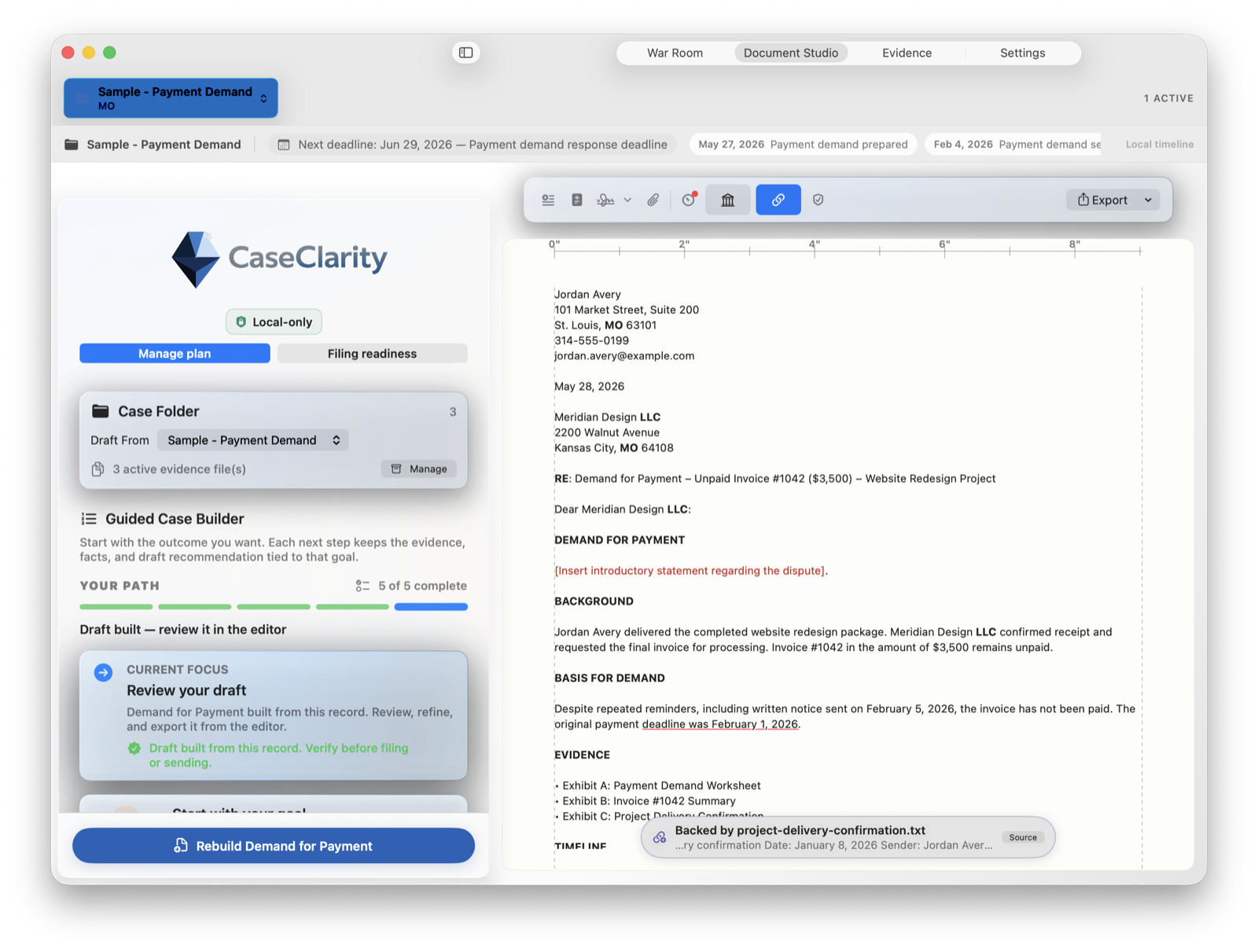1258x952 pixels.
Task: Click the underlined deadline was February 1, 2026 text
Action: (x=720, y=724)
